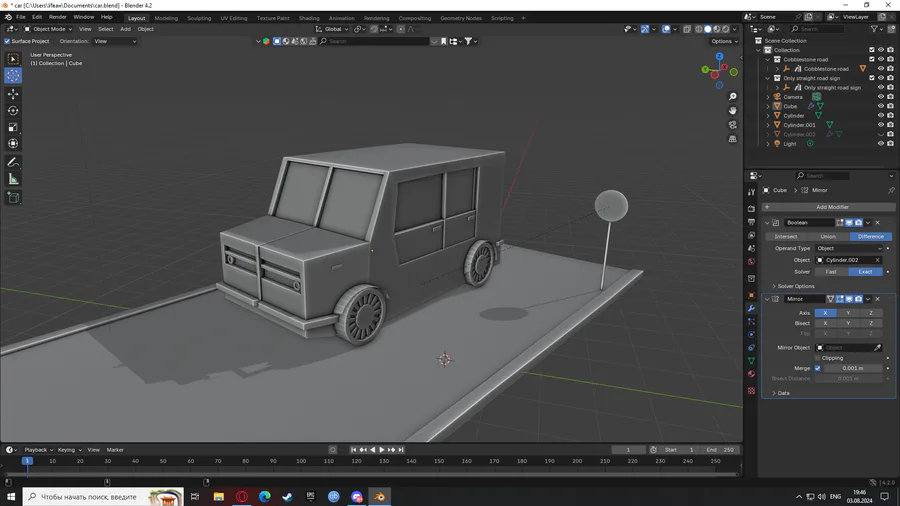Screen dimensions: 900x506
Task: Open the Global transform orientation dropdown
Action: click(x=332, y=29)
